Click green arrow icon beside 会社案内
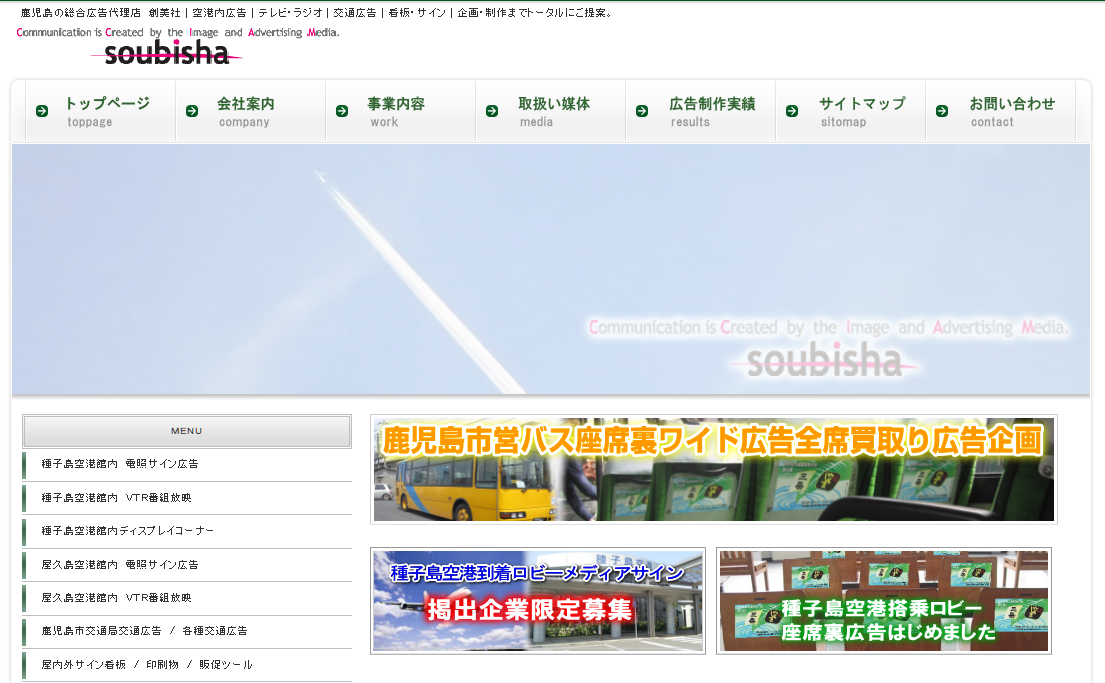 tap(192, 111)
